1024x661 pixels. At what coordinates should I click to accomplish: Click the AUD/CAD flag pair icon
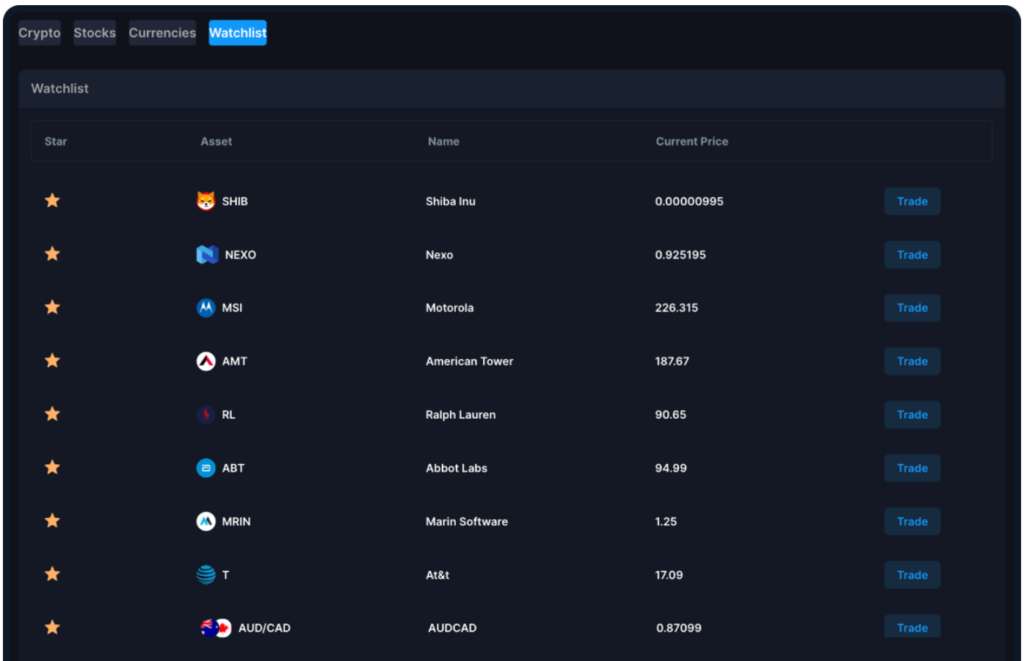pyautogui.click(x=215, y=628)
